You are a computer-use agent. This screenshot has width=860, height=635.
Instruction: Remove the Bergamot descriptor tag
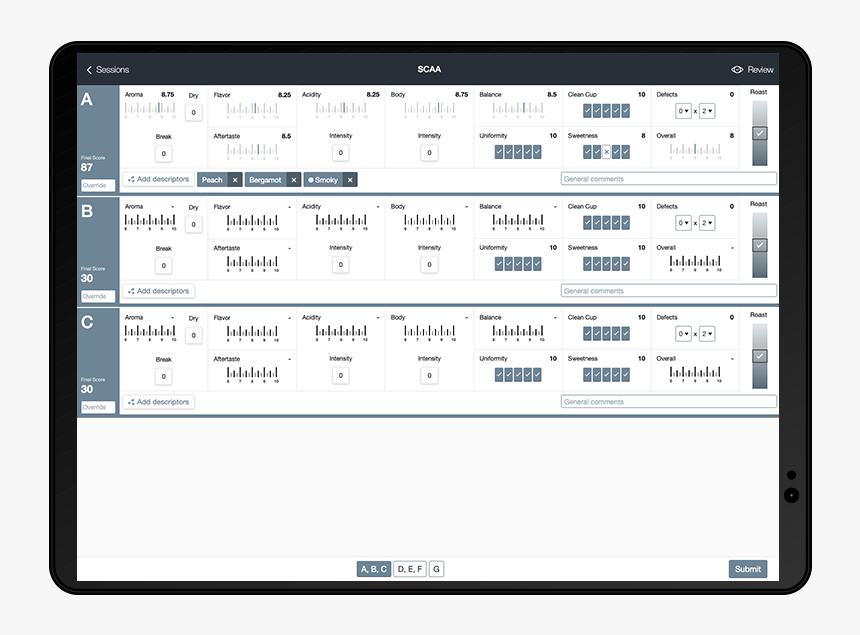293,180
